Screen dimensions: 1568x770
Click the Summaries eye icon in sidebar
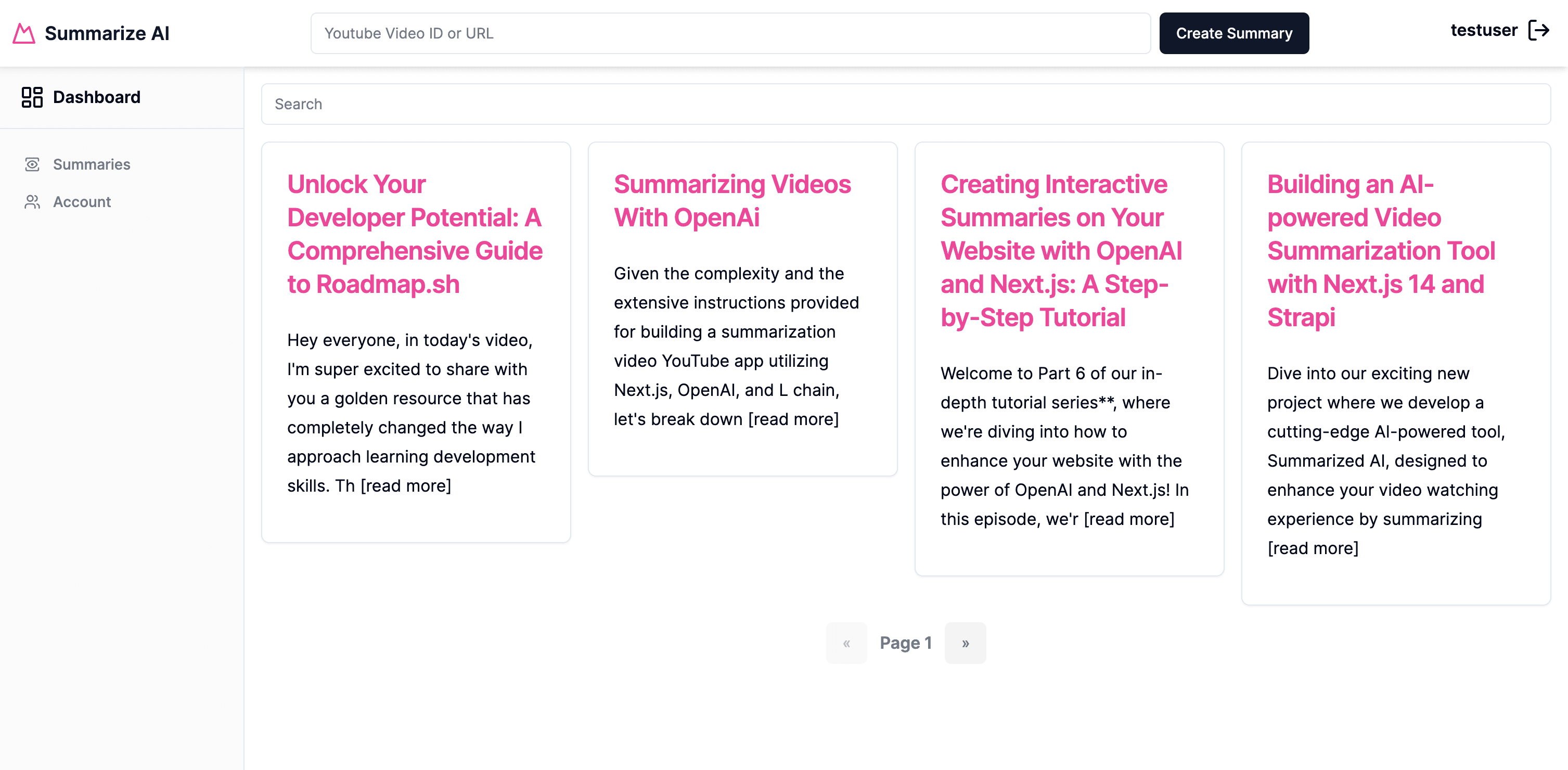(32, 164)
